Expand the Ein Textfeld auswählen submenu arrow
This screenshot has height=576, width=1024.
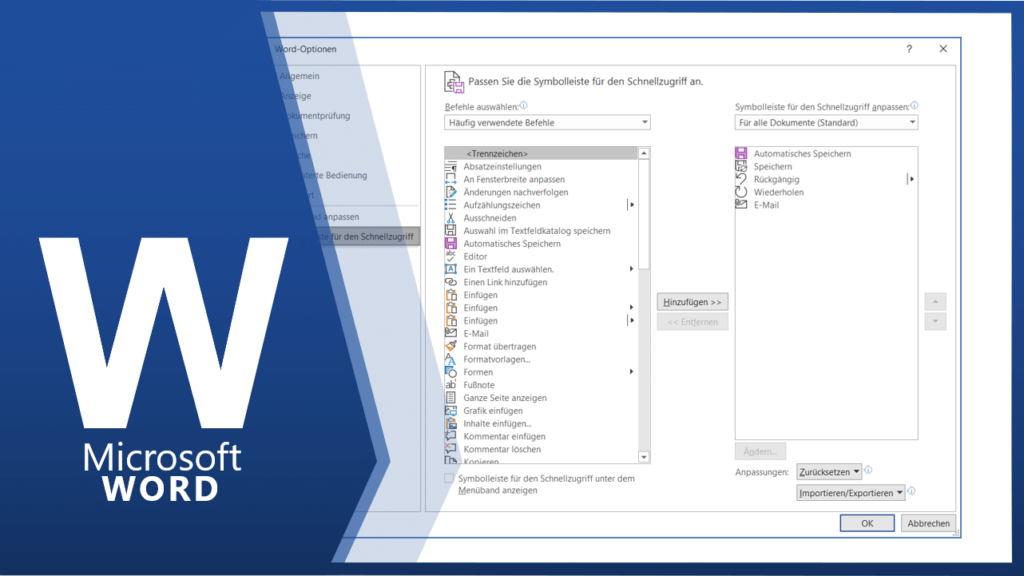(x=632, y=269)
